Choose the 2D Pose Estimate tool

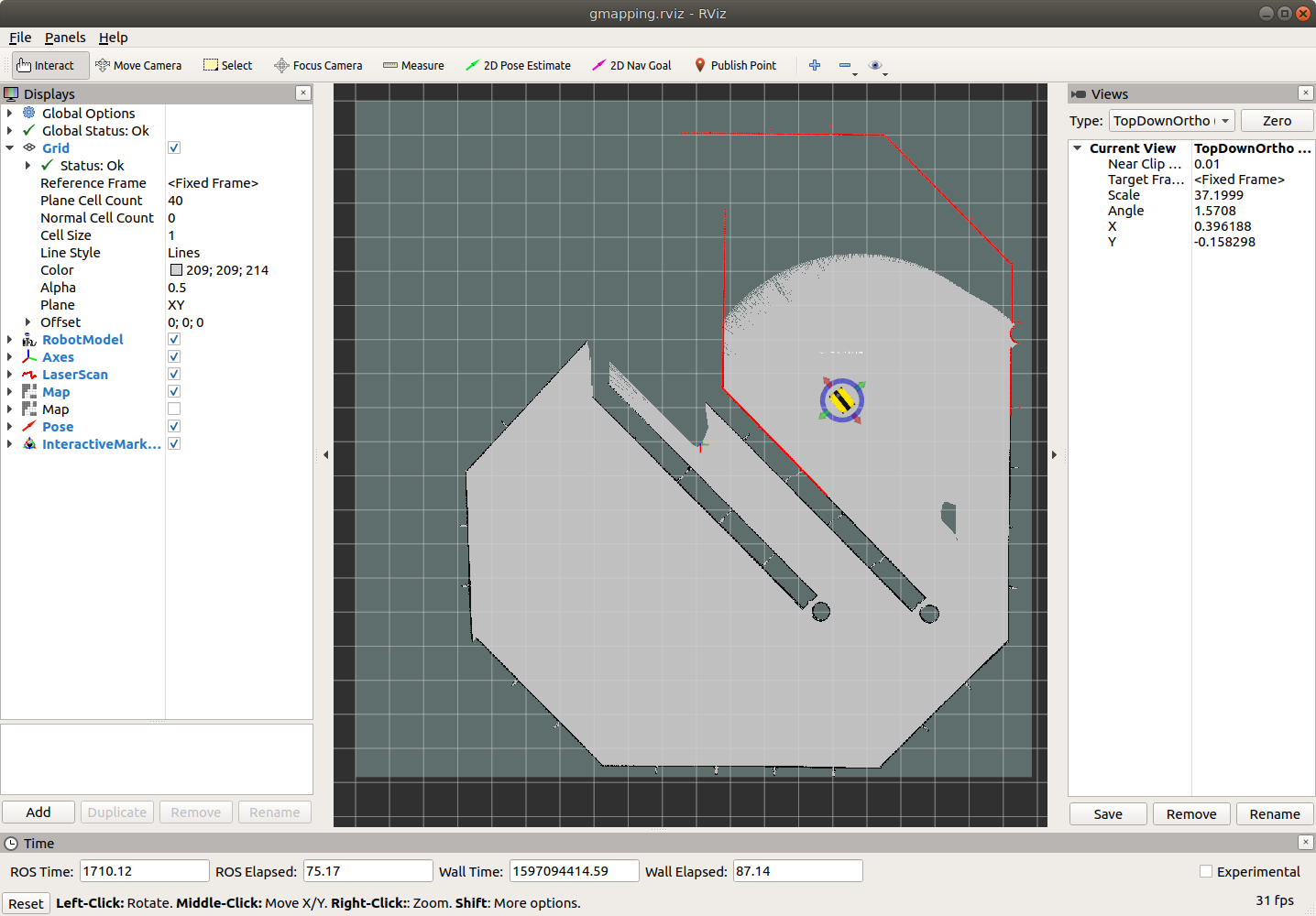[518, 66]
